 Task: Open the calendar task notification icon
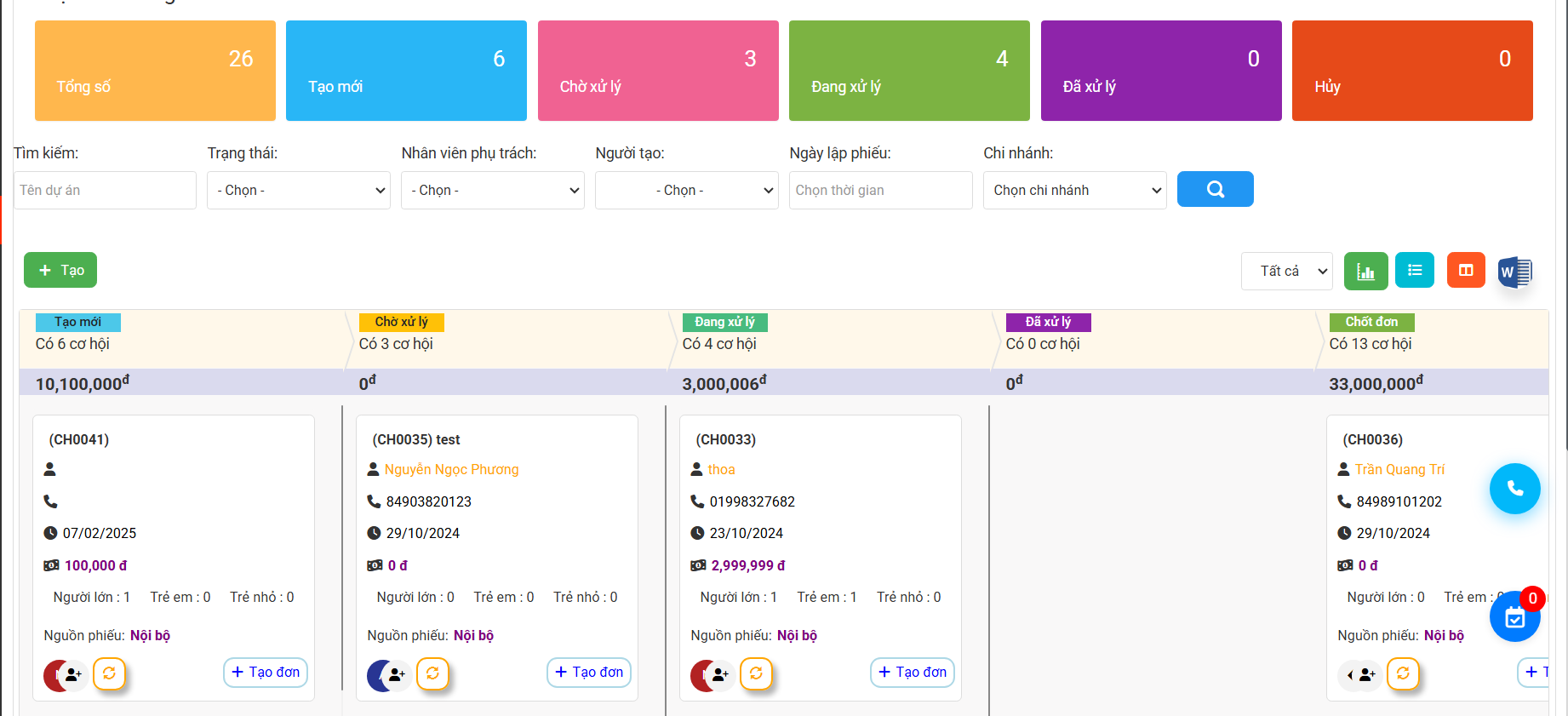click(1514, 617)
